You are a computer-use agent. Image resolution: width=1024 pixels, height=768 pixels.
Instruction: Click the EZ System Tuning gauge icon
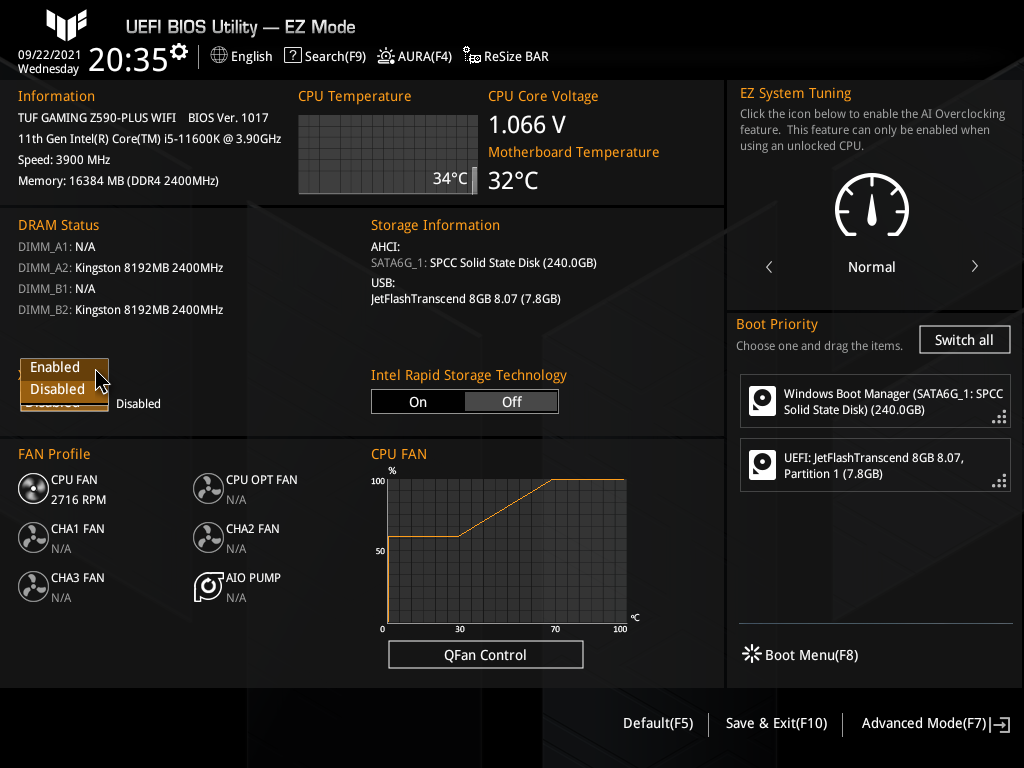click(x=872, y=205)
